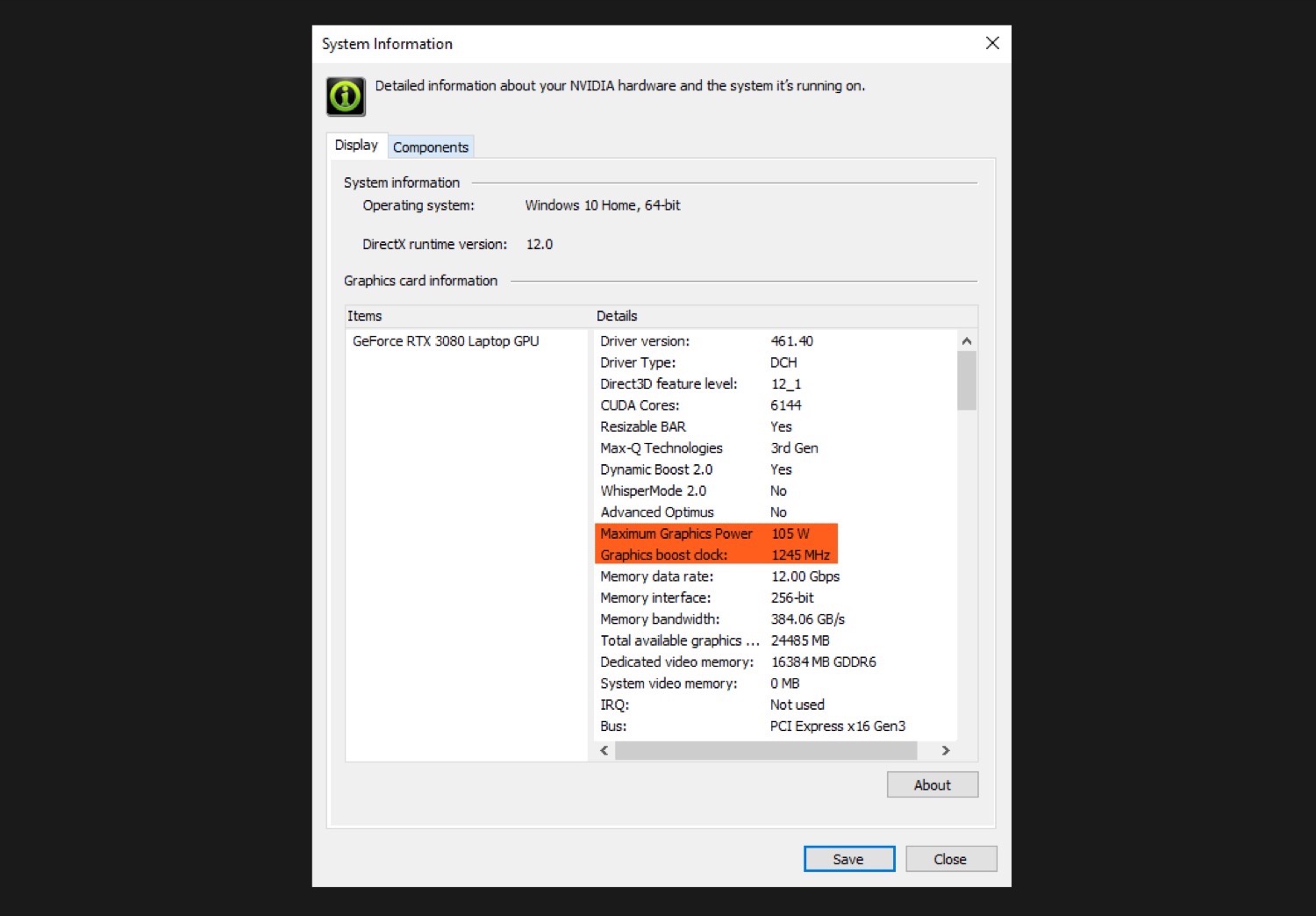Select the Resizable BAR row label
This screenshot has width=1316, height=916.
pos(643,426)
